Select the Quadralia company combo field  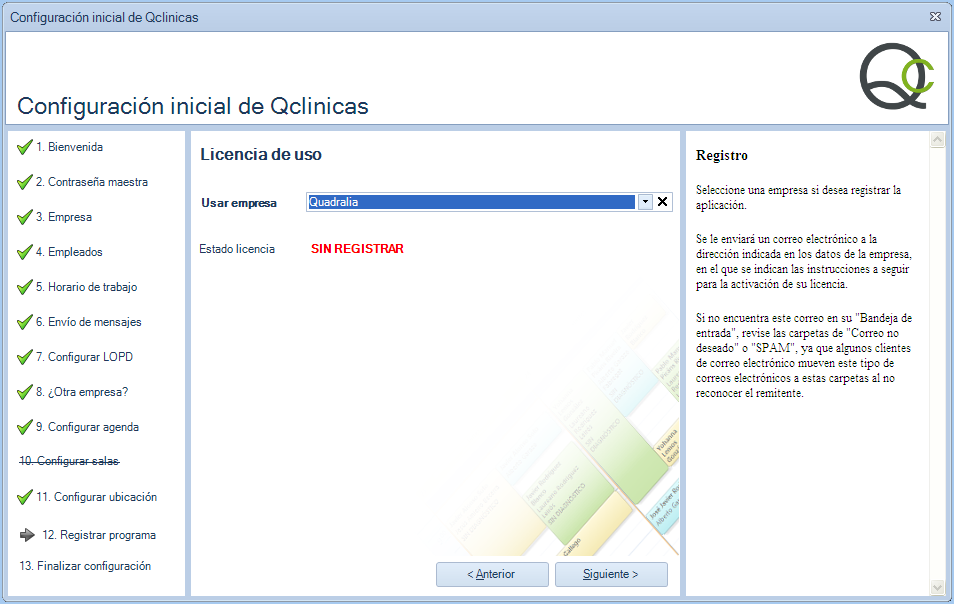[x=470, y=202]
